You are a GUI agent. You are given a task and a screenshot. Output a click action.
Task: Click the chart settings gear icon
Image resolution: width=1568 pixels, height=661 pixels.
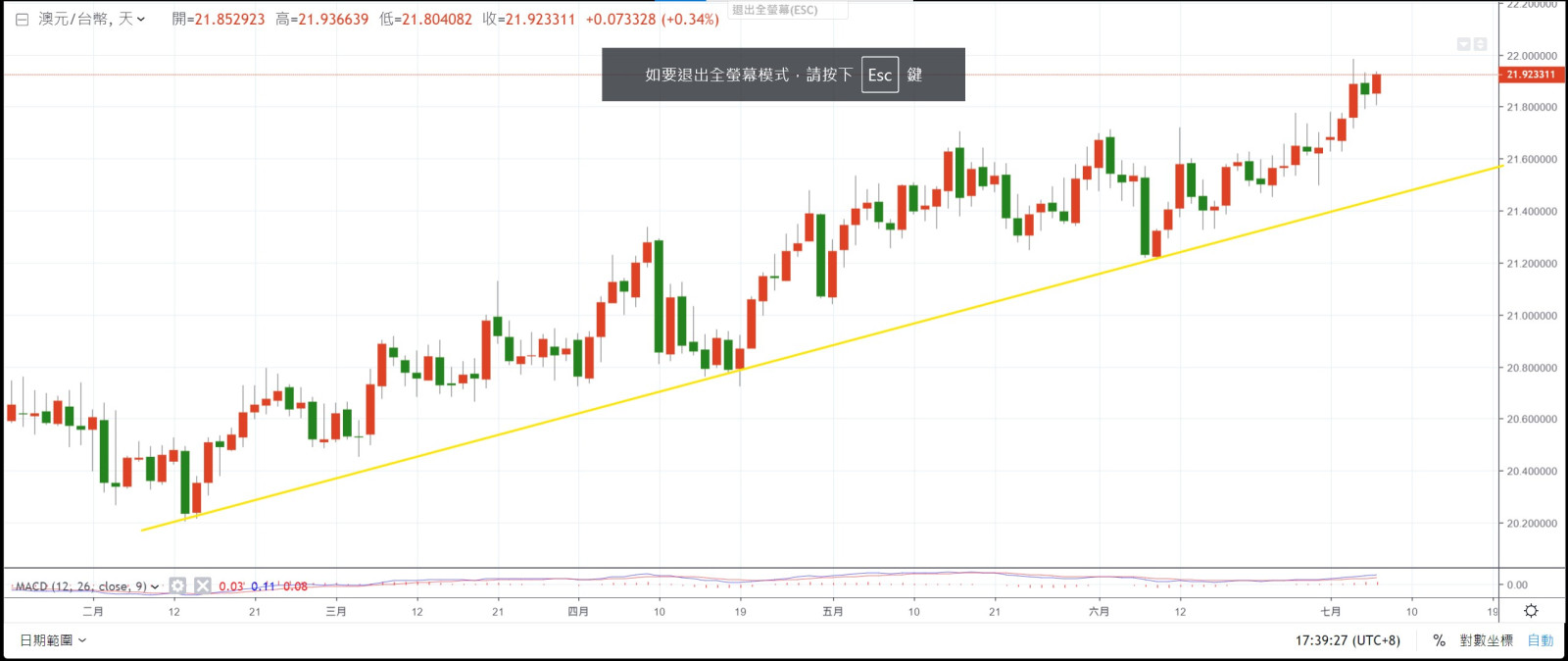[x=1531, y=611]
